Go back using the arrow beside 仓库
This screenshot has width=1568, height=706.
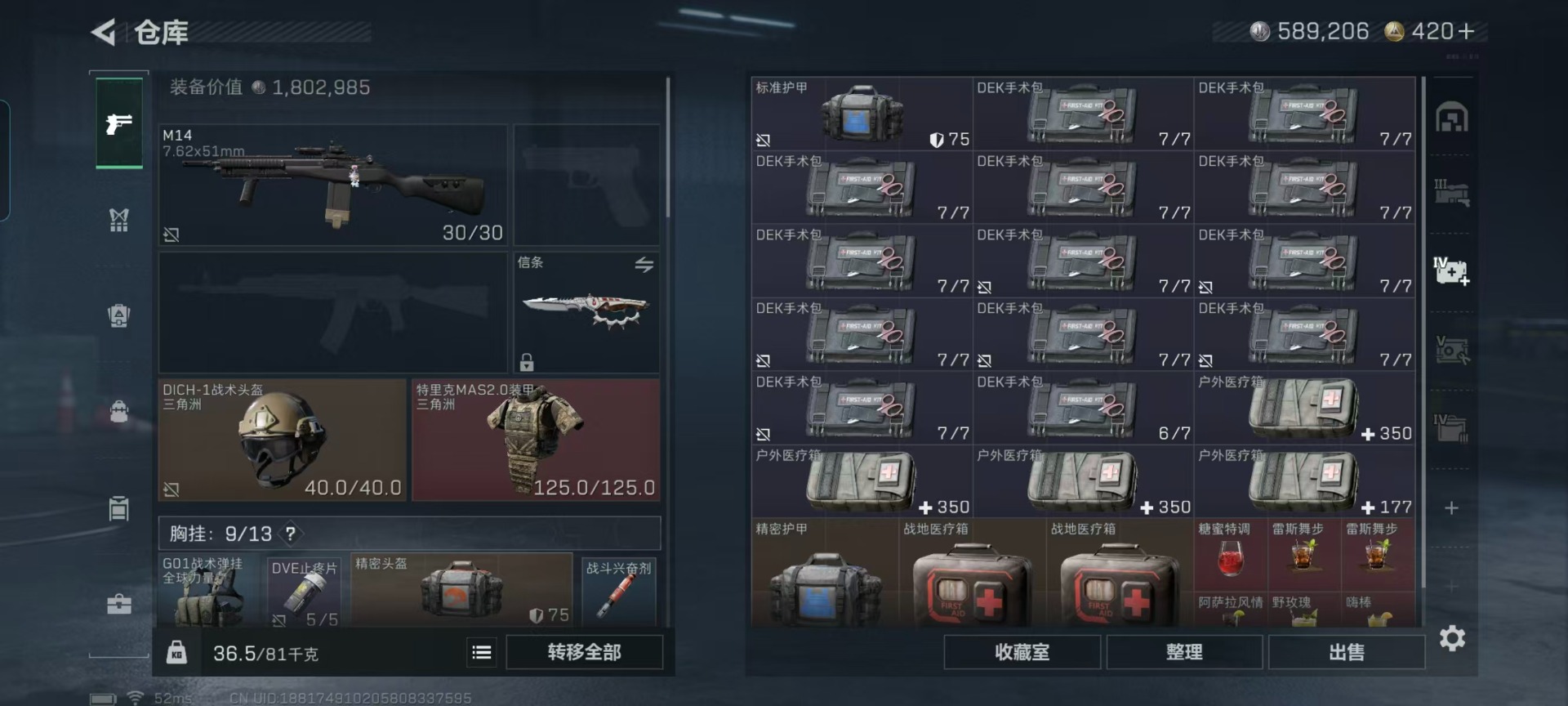104,32
